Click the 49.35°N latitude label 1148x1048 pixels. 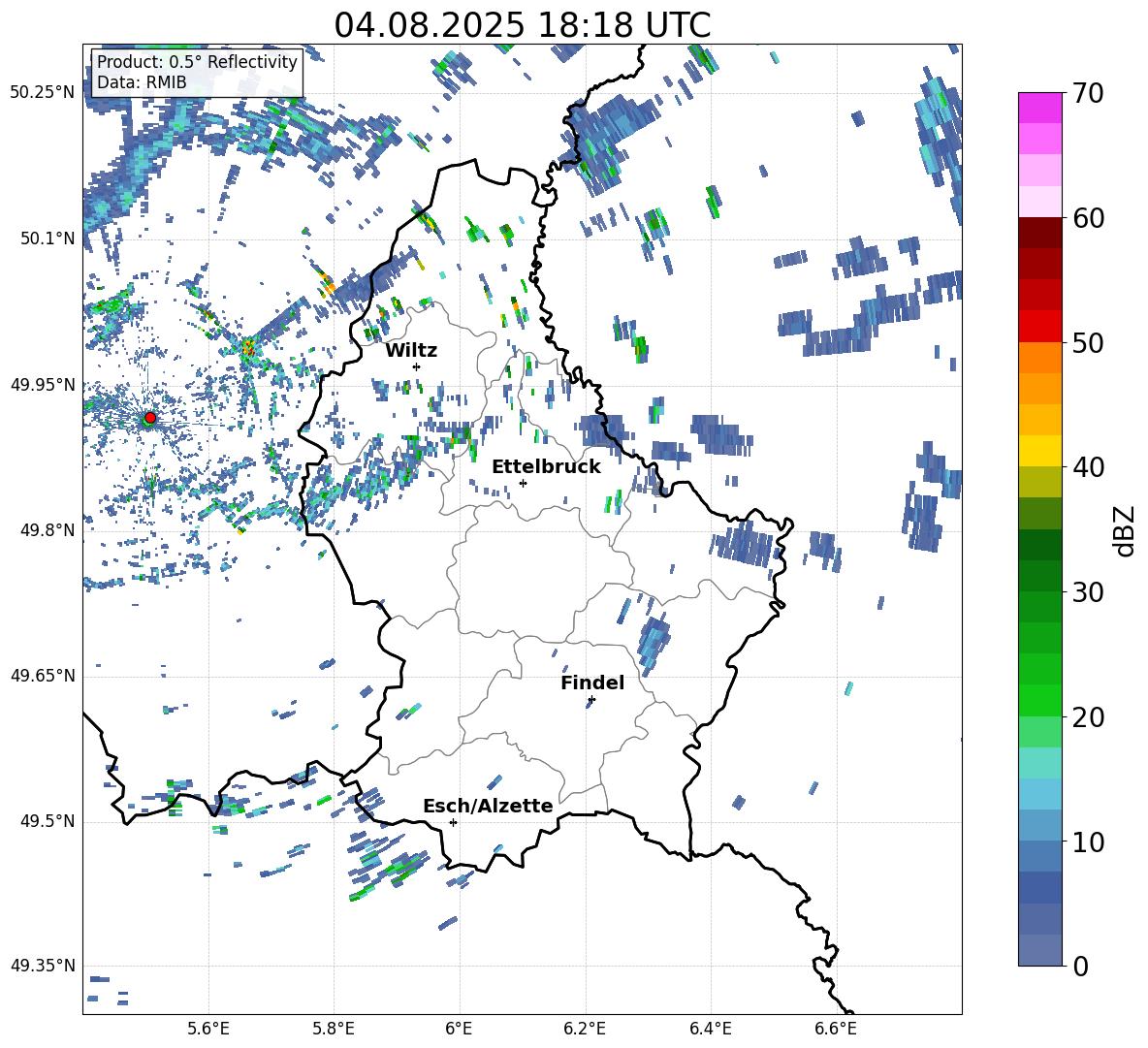[x=43, y=966]
